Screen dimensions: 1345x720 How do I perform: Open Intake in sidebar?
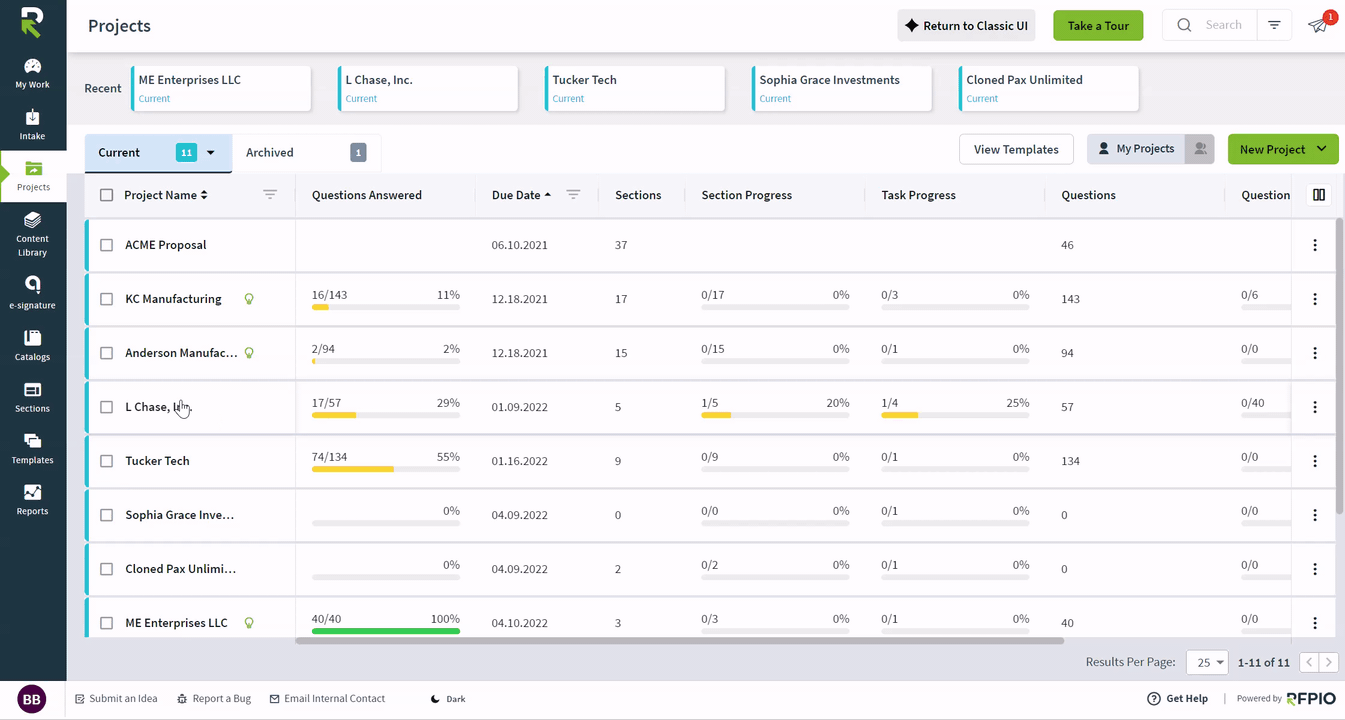32,125
